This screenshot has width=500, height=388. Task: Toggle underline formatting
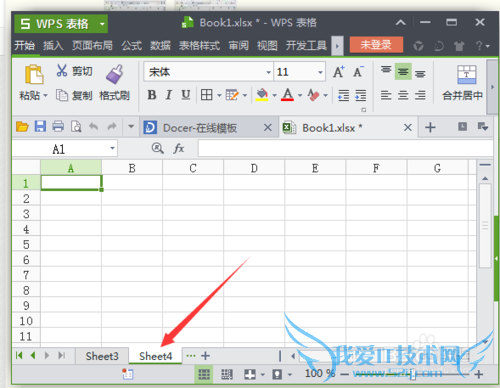186,95
